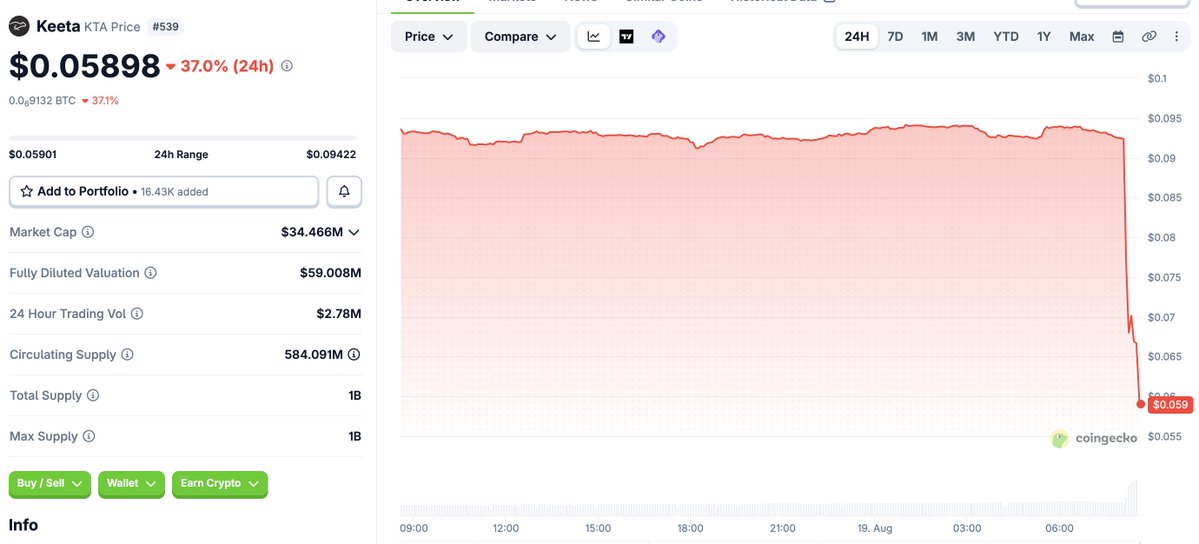This screenshot has width=1199, height=544.
Task: Click the $0.05901 range low value
Action: point(33,155)
